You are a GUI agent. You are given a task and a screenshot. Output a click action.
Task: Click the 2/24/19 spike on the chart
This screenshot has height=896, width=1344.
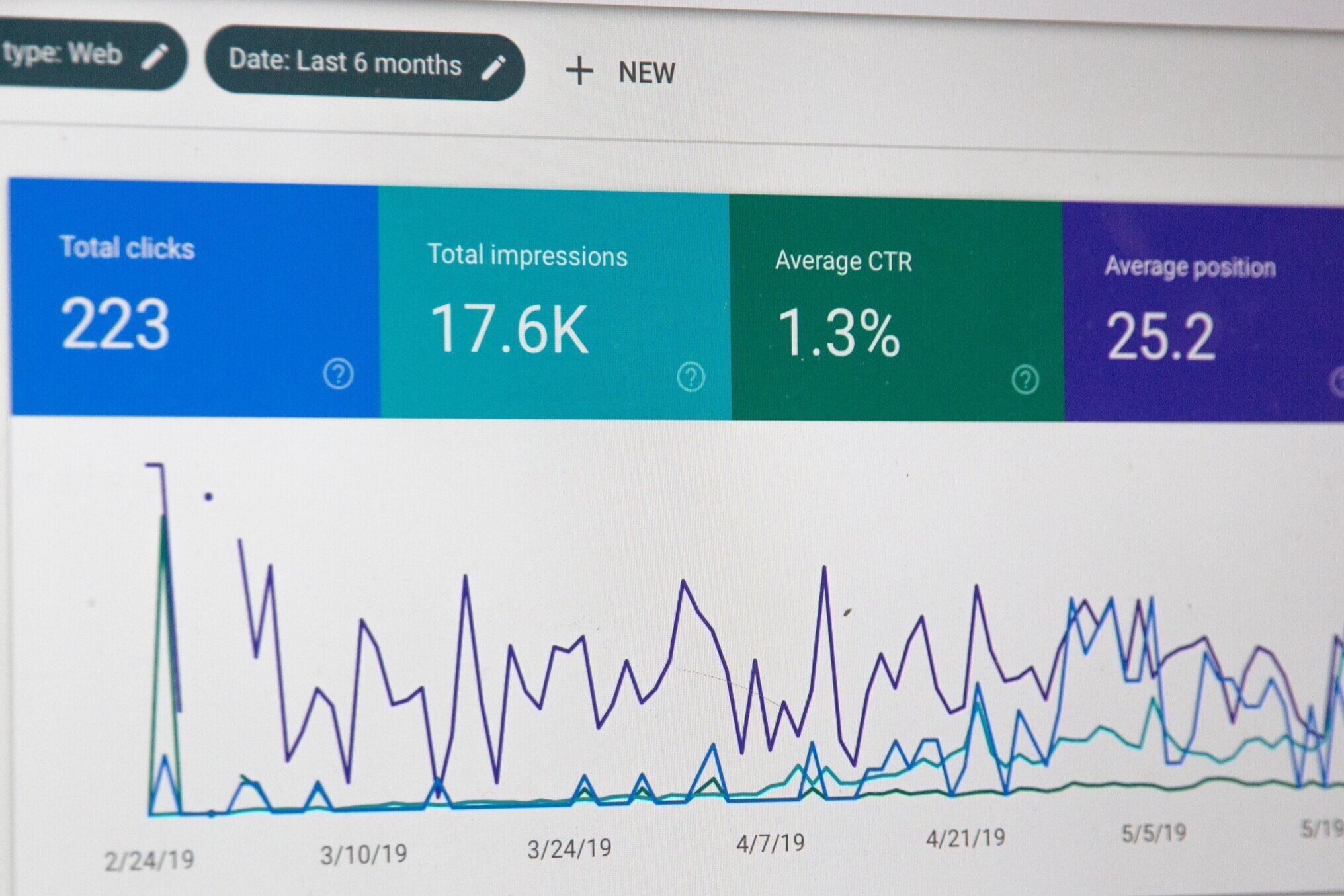pos(162,529)
